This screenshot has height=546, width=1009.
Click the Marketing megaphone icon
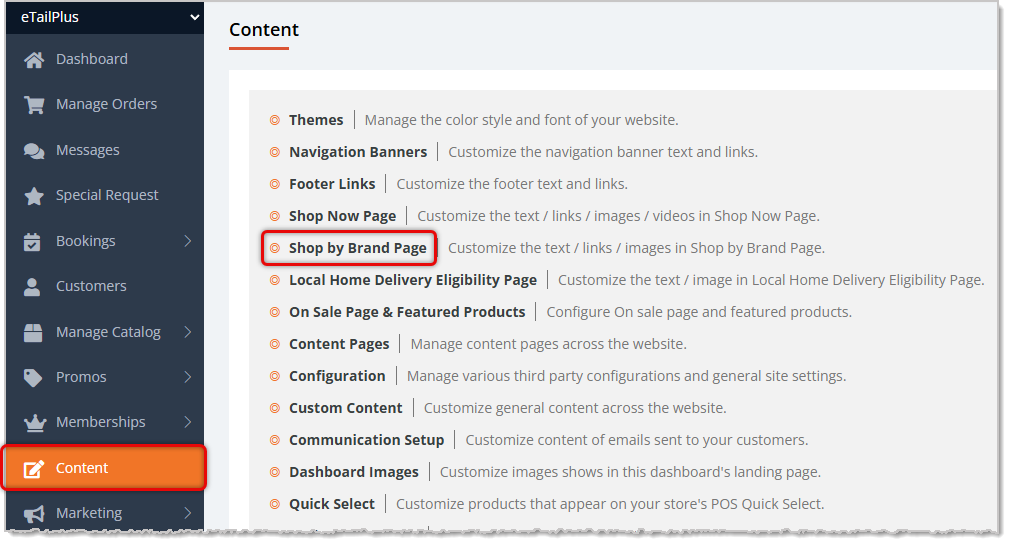pos(34,514)
